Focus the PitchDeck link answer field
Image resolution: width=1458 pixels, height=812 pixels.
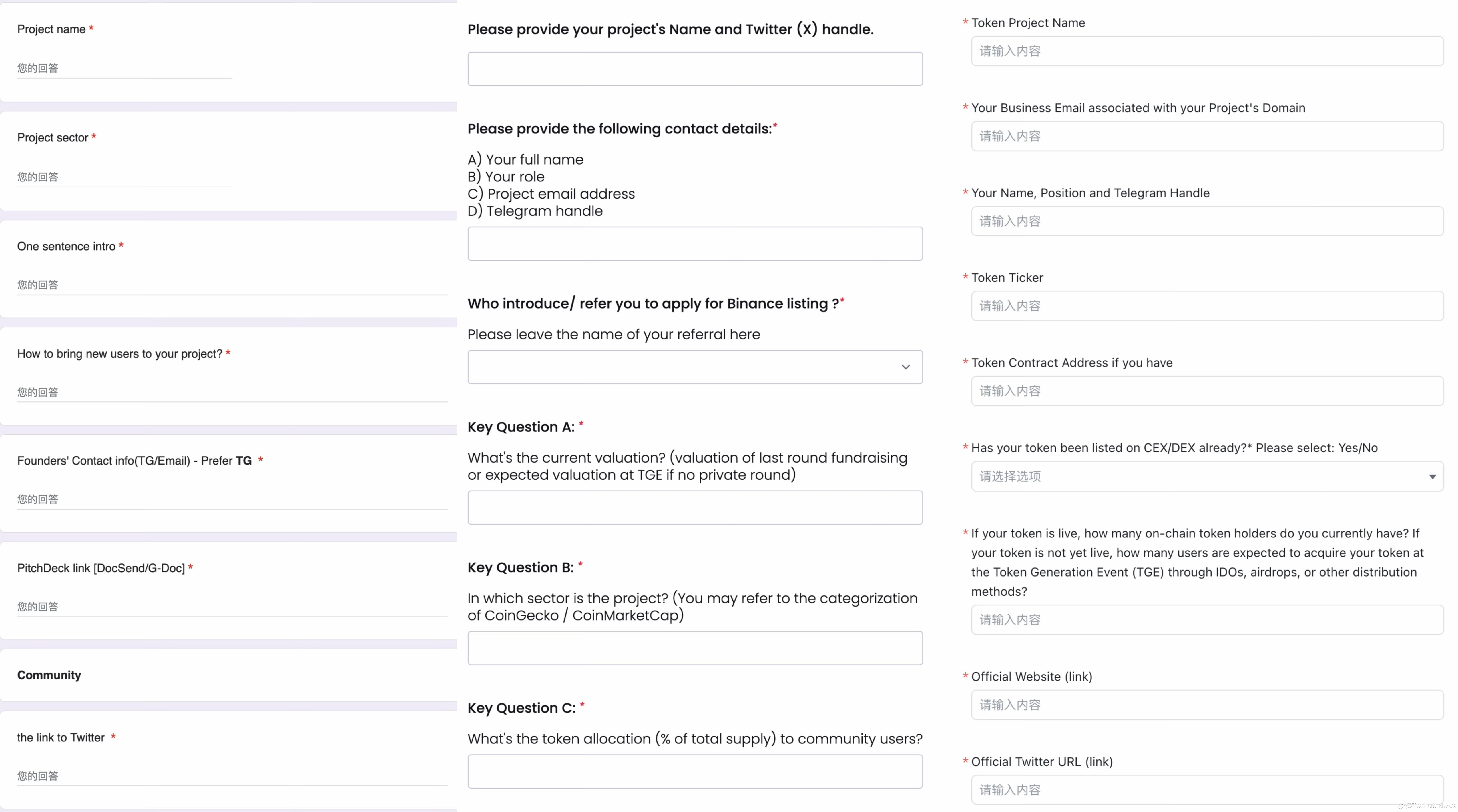point(232,607)
